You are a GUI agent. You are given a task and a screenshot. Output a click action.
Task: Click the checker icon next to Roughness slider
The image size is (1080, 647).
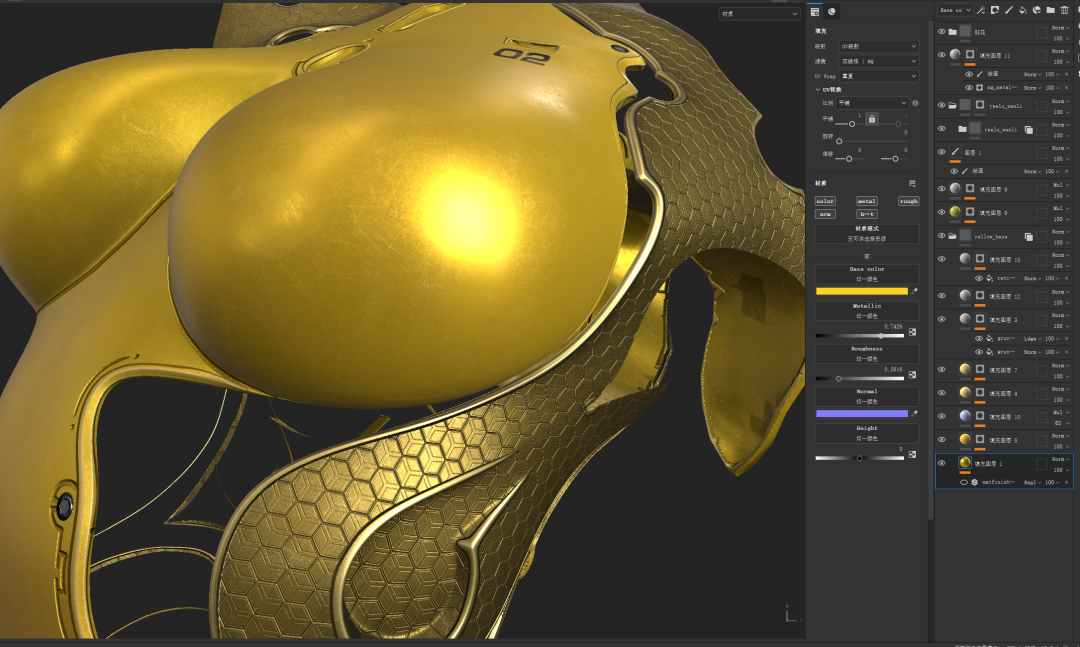tap(912, 375)
